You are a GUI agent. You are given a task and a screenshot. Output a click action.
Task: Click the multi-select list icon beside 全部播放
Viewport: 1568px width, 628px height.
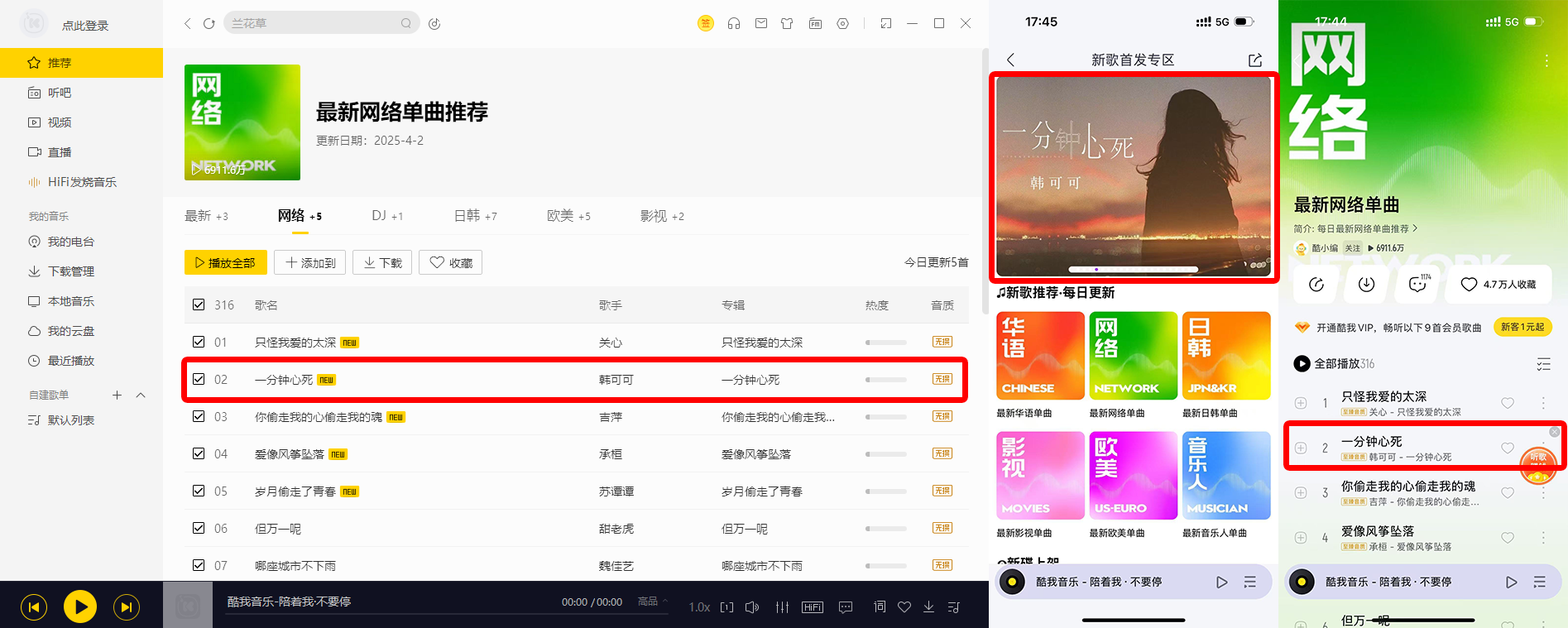coord(1543,364)
